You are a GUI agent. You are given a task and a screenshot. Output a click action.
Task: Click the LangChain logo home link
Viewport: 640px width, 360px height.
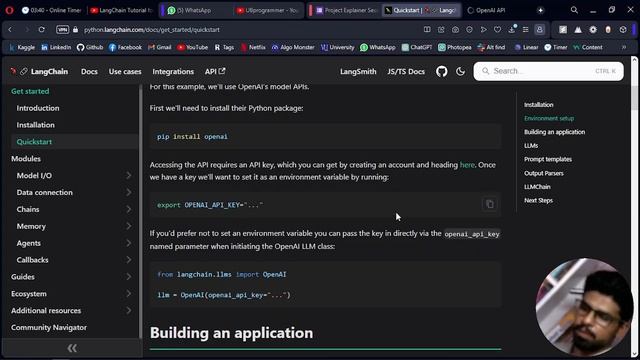pyautogui.click(x=39, y=71)
